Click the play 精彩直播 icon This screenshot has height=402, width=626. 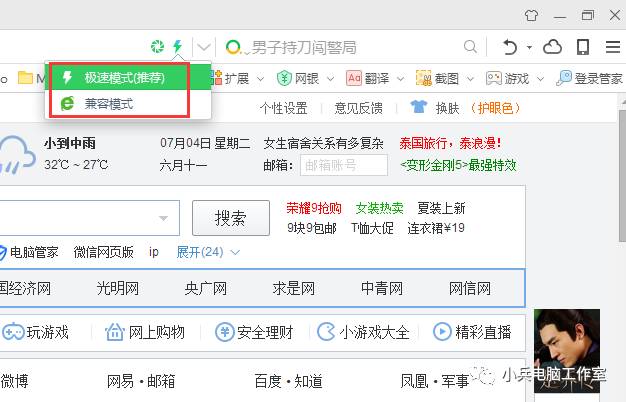tap(442, 332)
